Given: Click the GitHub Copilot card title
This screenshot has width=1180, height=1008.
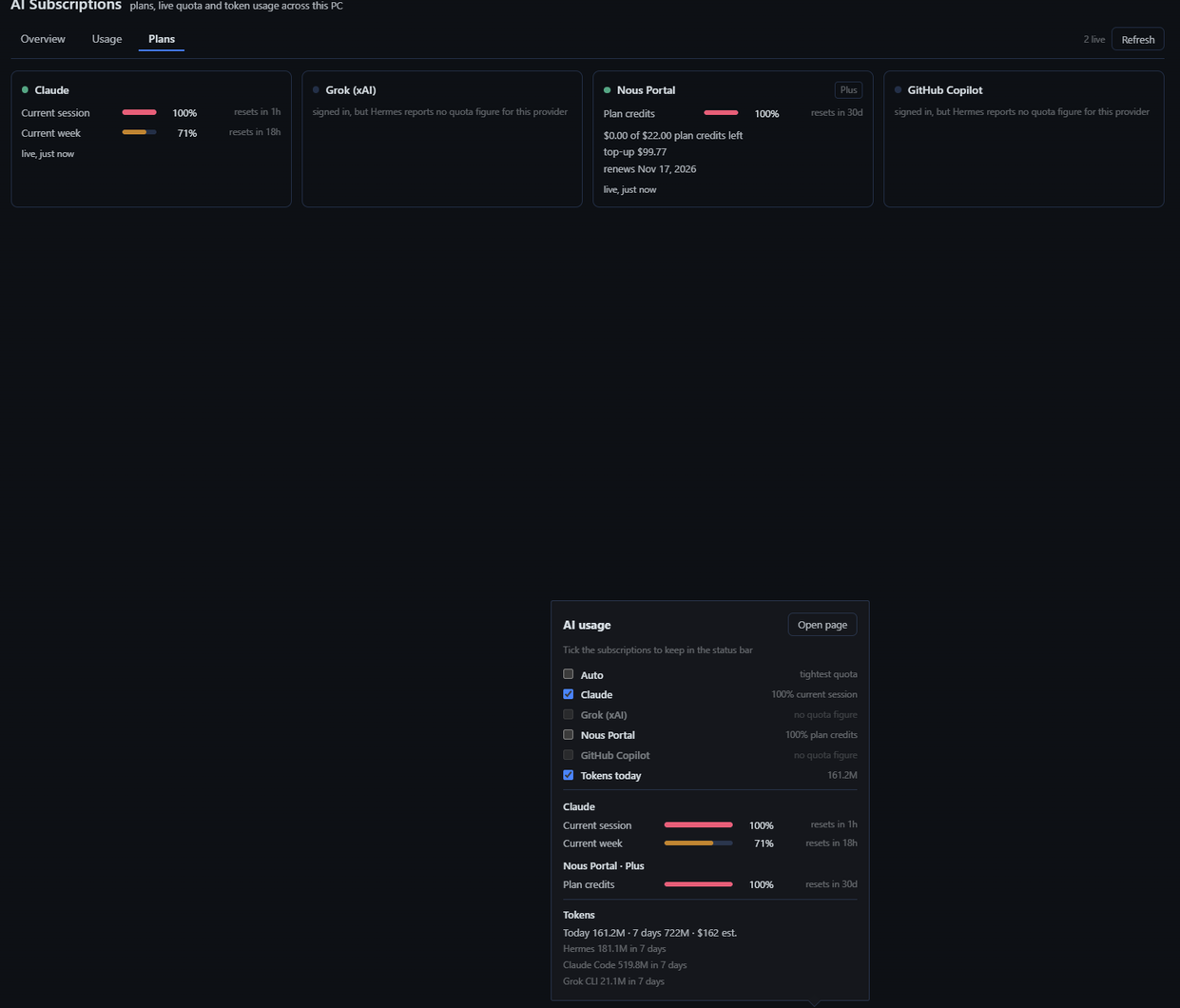Looking at the screenshot, I should click(945, 90).
